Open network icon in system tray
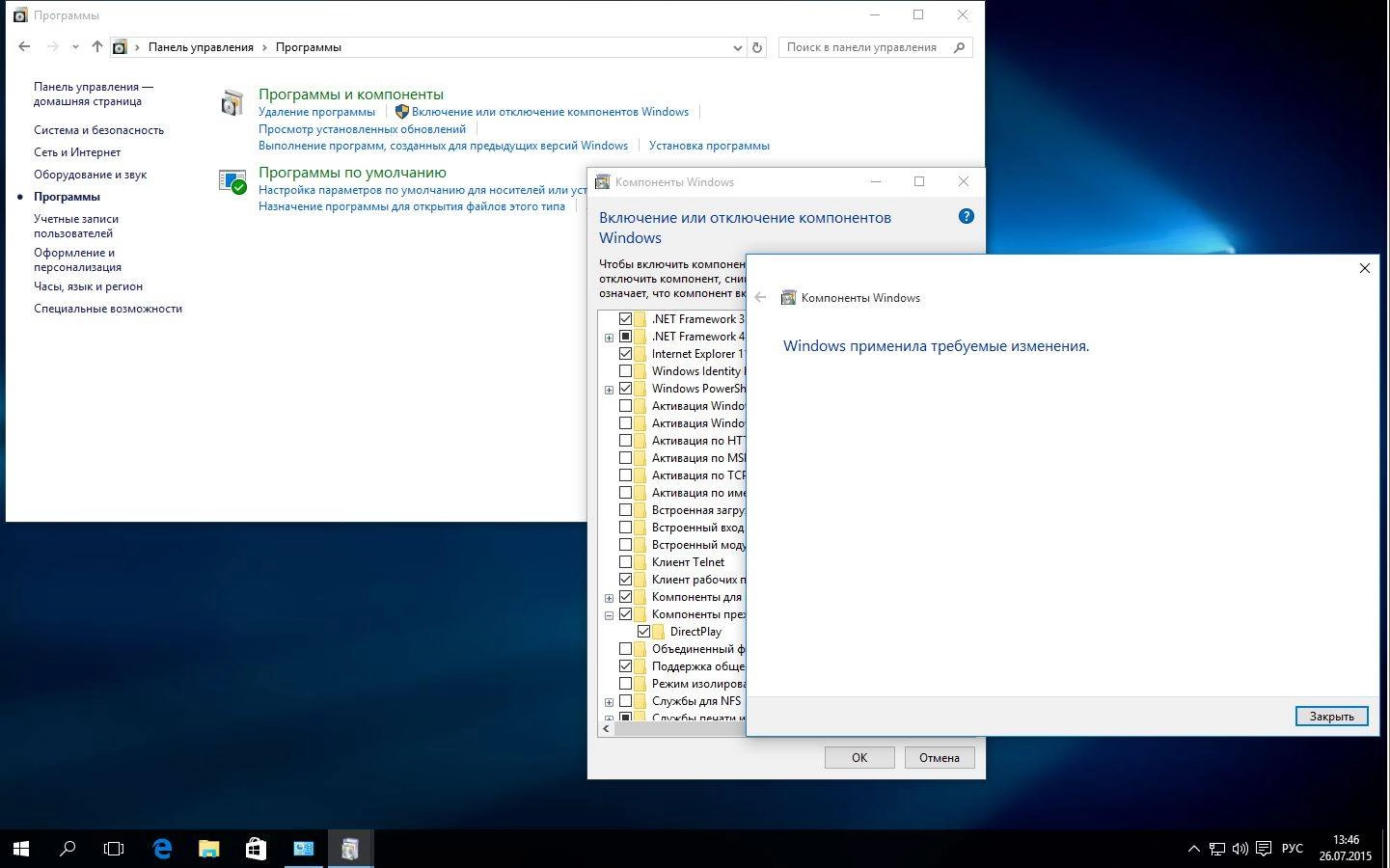This screenshot has height=868, width=1390. pyautogui.click(x=1217, y=849)
